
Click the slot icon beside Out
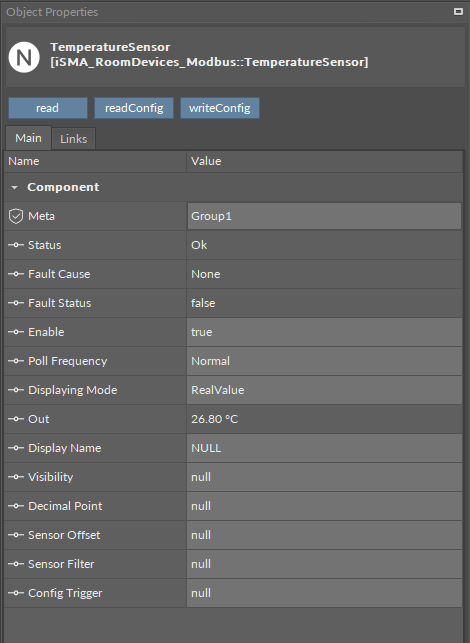tap(16, 419)
